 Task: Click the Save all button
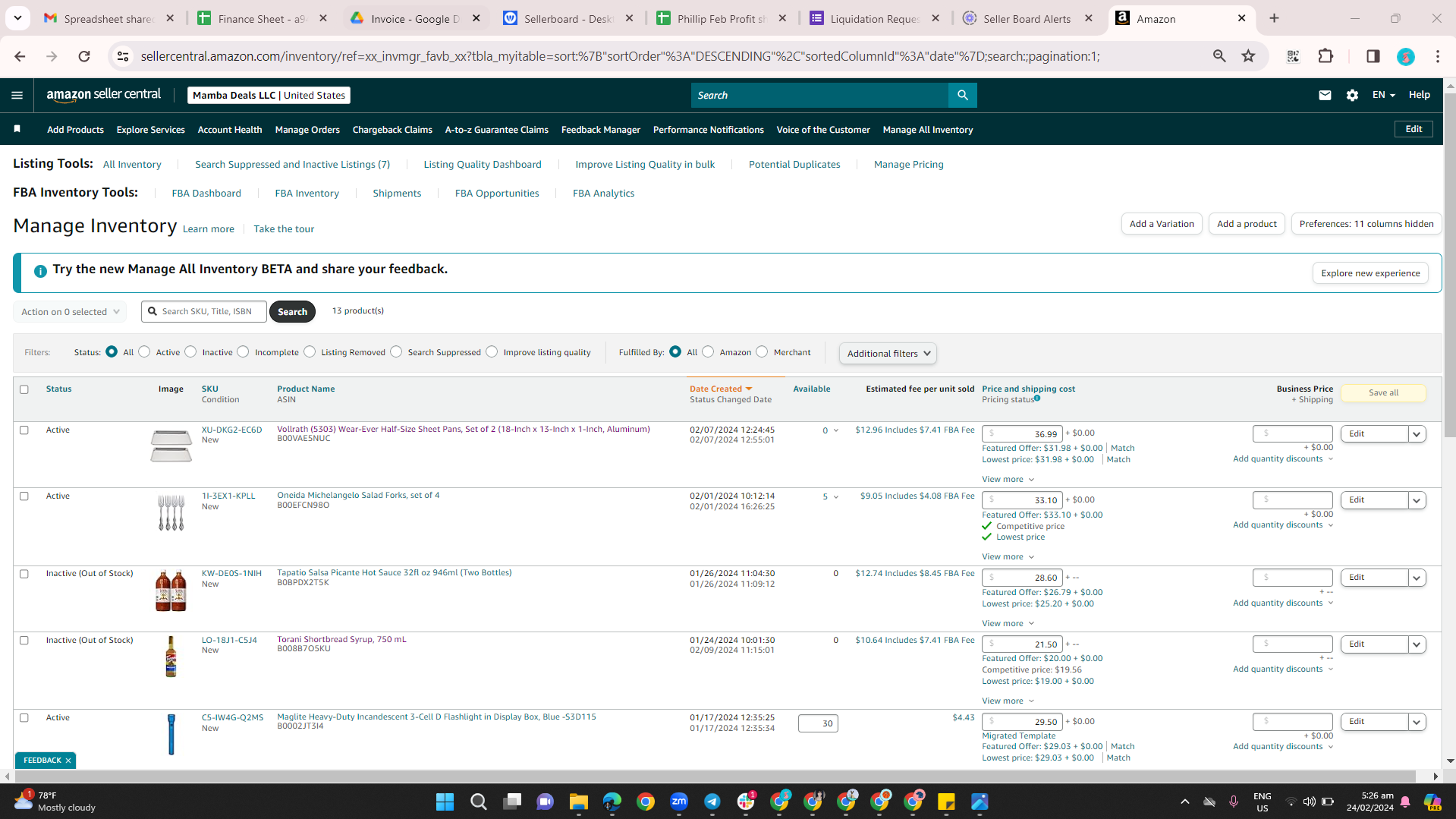point(1383,393)
